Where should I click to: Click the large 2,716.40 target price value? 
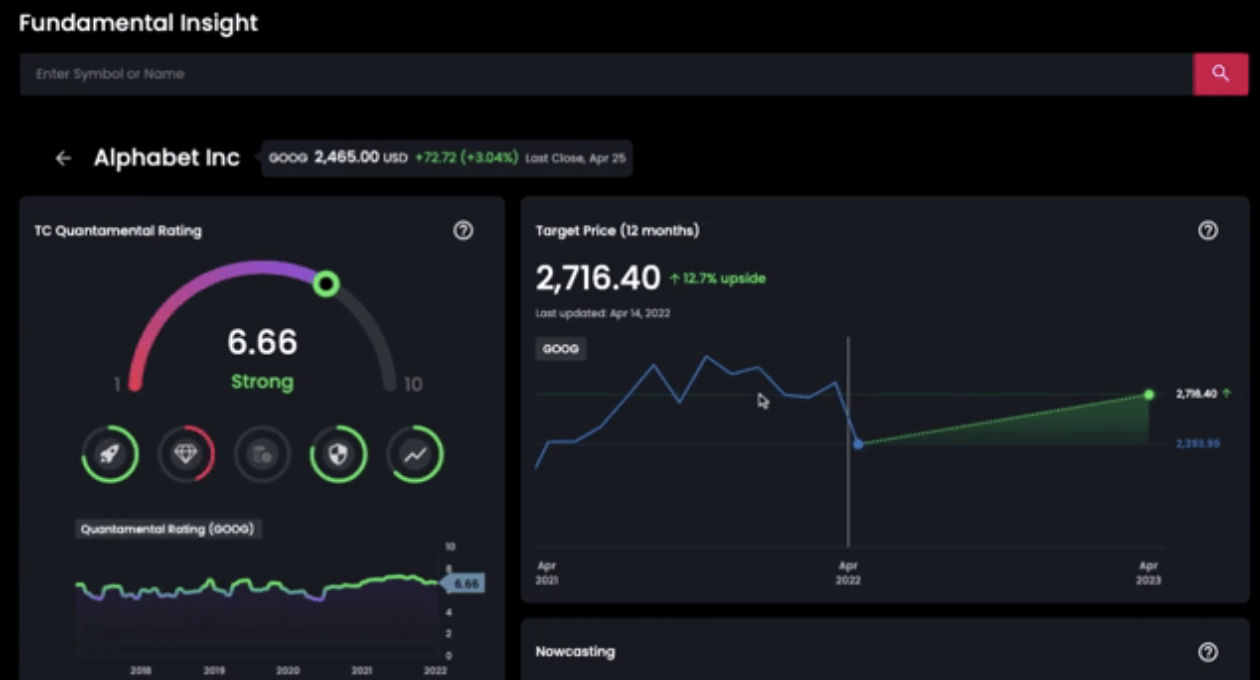[598, 277]
